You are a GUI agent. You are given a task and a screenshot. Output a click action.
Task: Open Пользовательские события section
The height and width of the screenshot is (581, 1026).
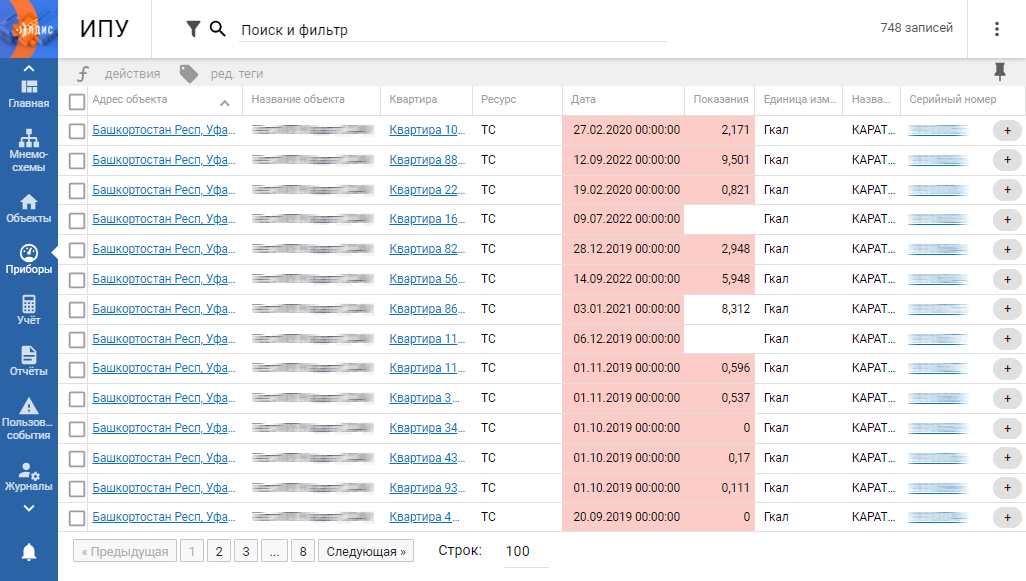(29, 419)
